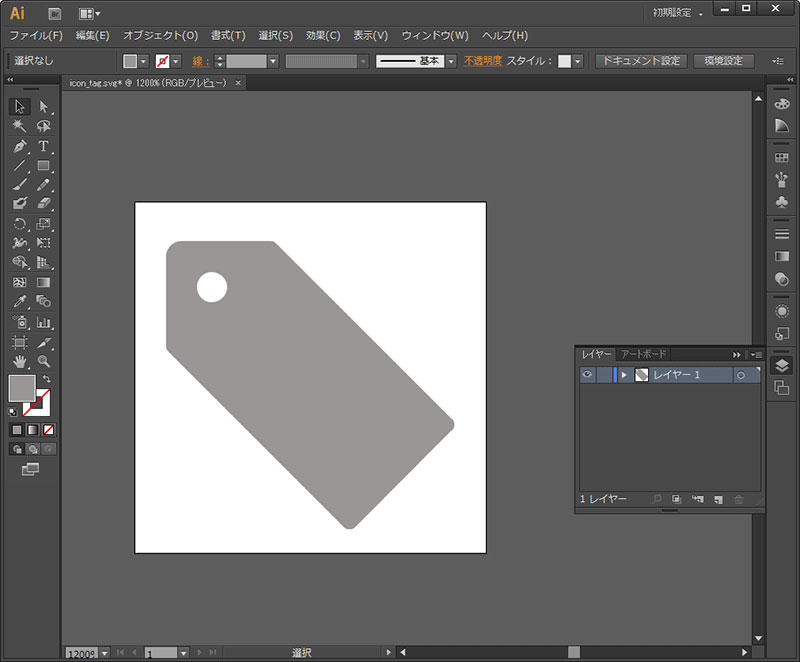This screenshot has height=662, width=800.
Task: Toggle visibility of レイヤー 1
Action: (x=587, y=375)
